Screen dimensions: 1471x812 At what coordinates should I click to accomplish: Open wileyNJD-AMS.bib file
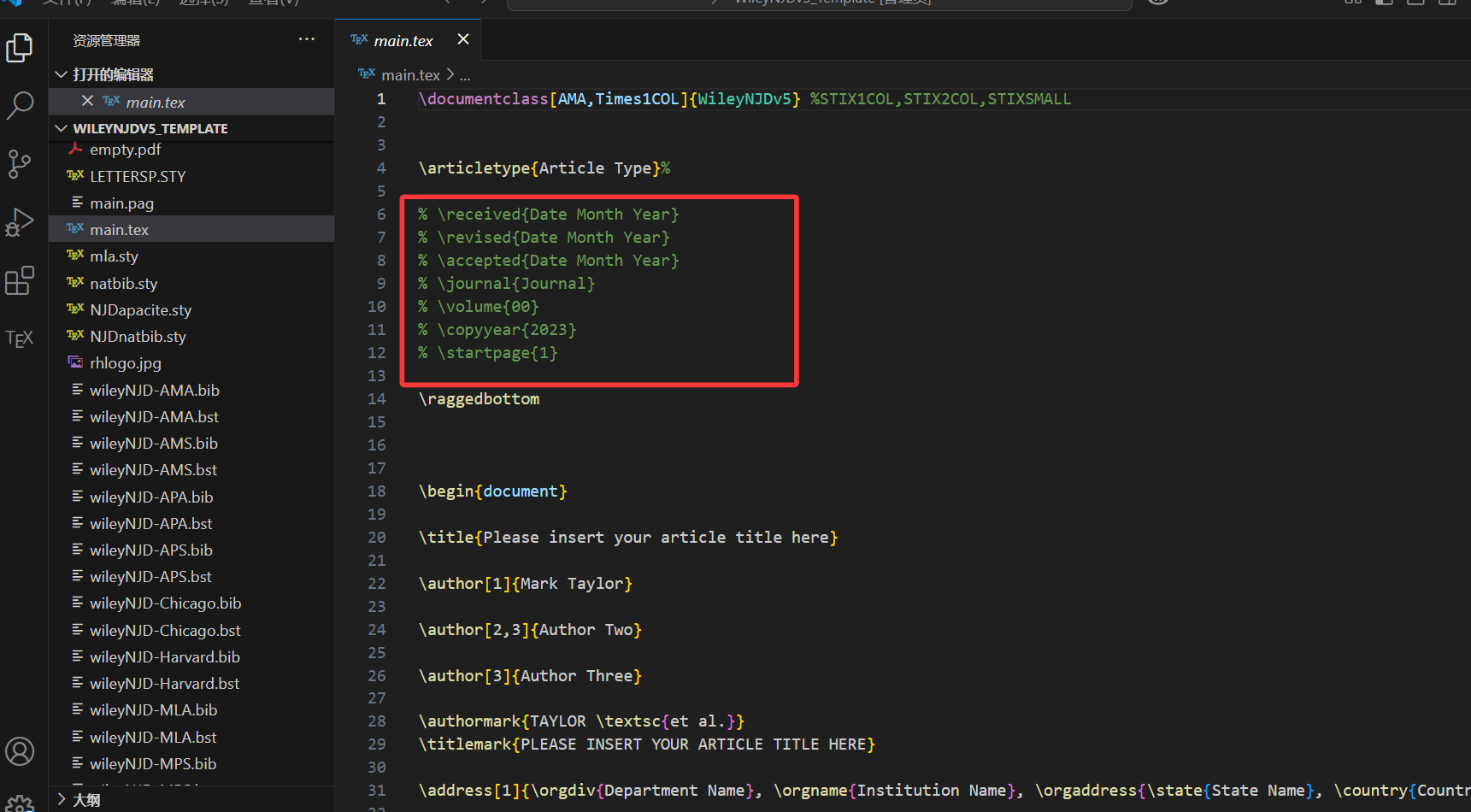pyautogui.click(x=191, y=443)
